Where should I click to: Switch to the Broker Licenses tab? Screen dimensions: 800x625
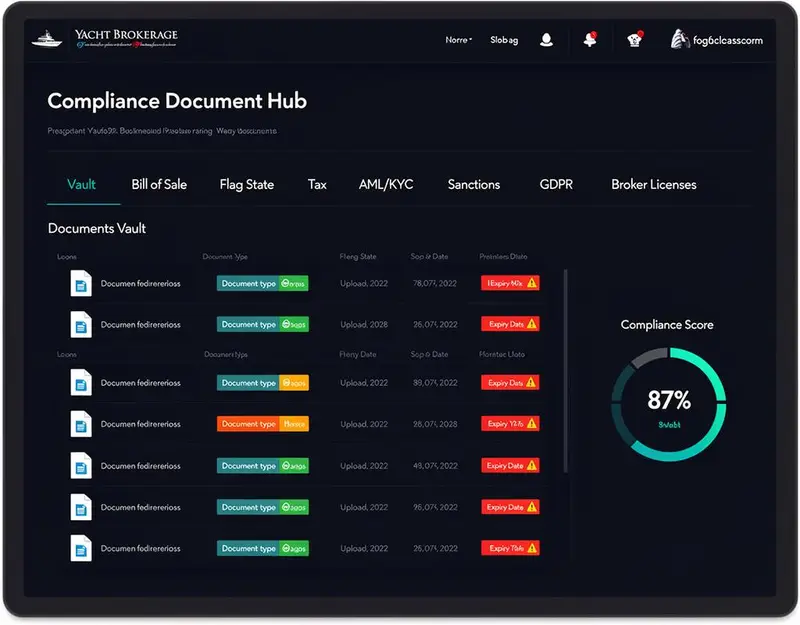pos(654,184)
